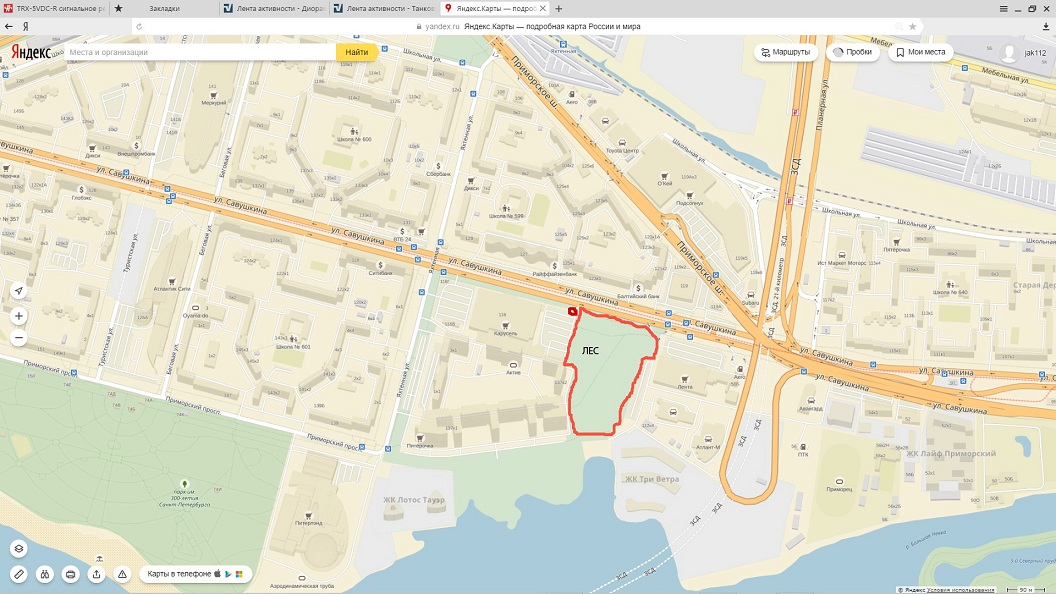
Task: Switch to TRX-5VDC-R browser tab
Action: [55, 9]
